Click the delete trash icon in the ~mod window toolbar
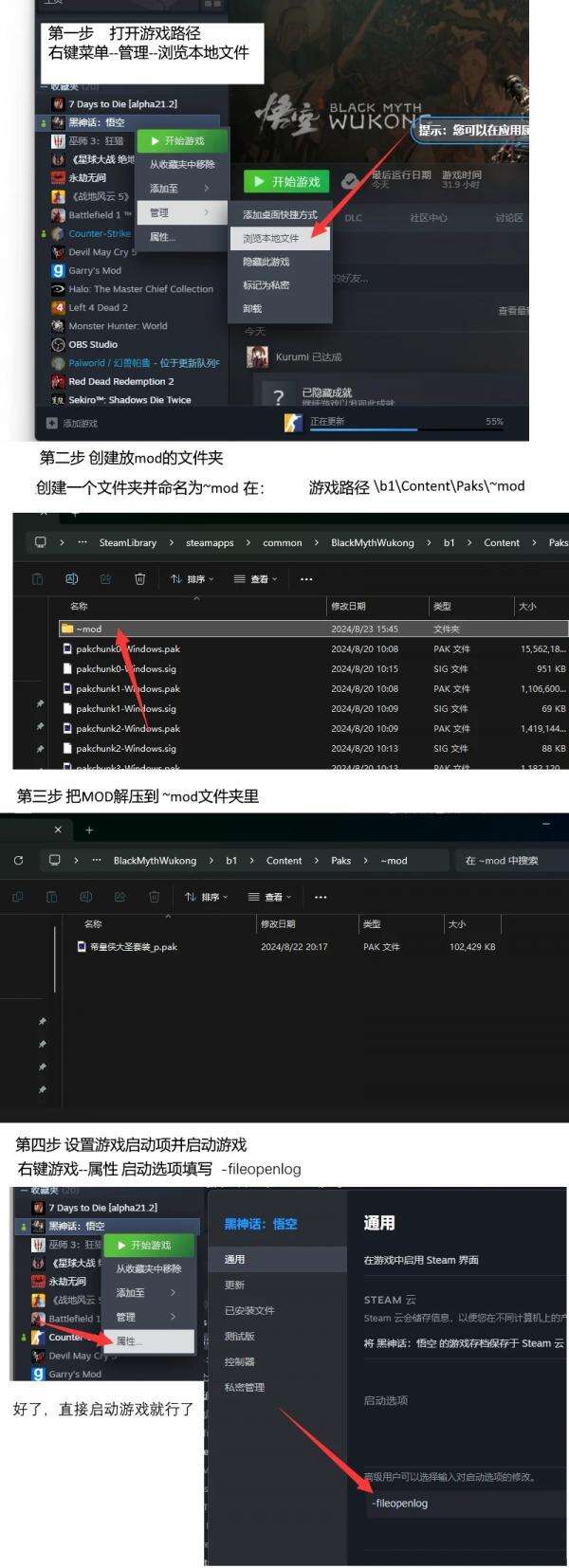569x1568 pixels. click(x=154, y=896)
